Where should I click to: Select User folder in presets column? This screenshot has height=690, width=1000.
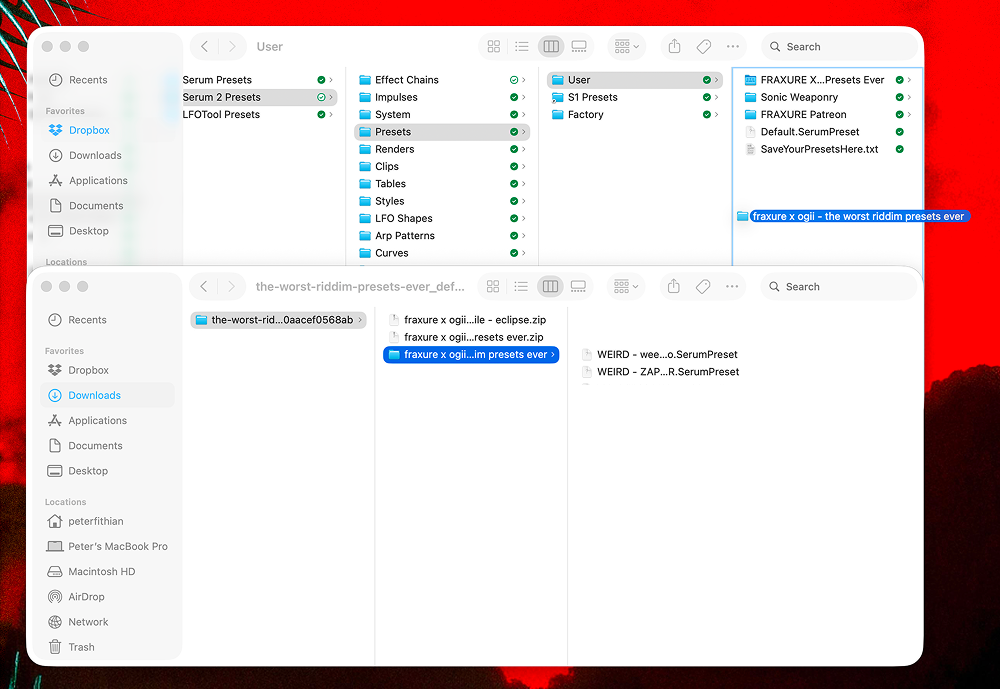point(635,80)
